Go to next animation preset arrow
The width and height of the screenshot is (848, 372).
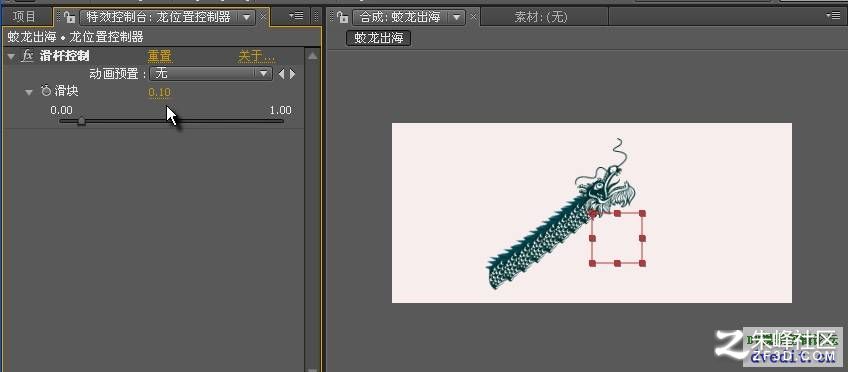[293, 74]
